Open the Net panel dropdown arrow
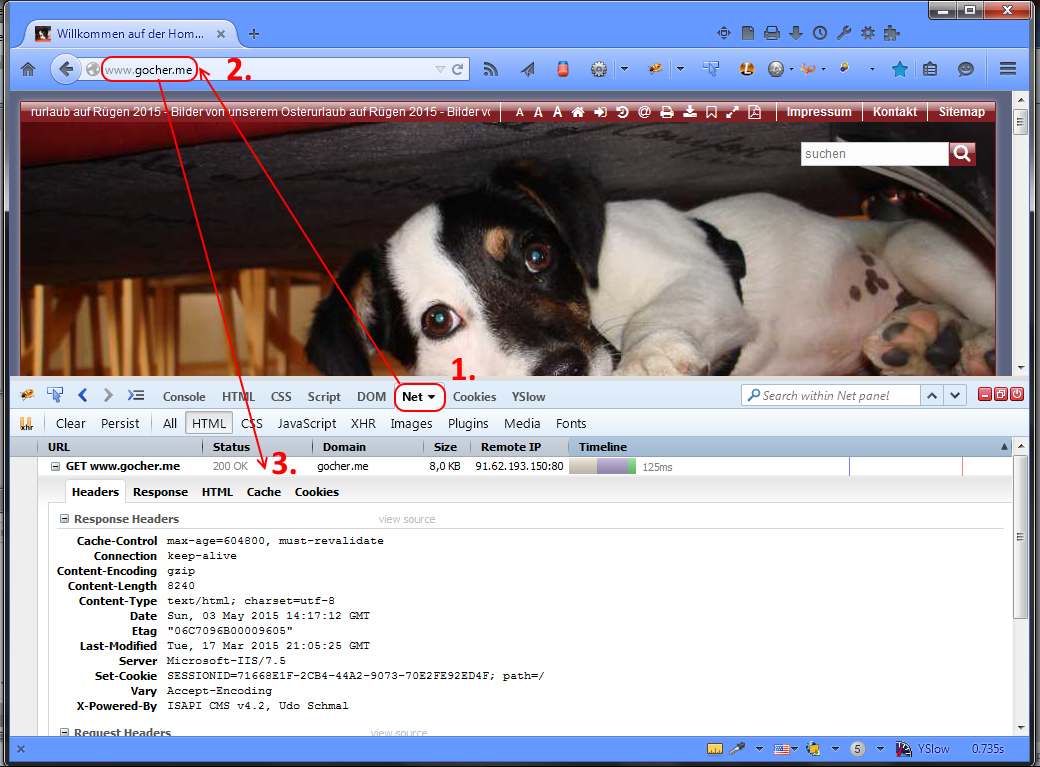This screenshot has width=1040, height=767. pyautogui.click(x=432, y=397)
